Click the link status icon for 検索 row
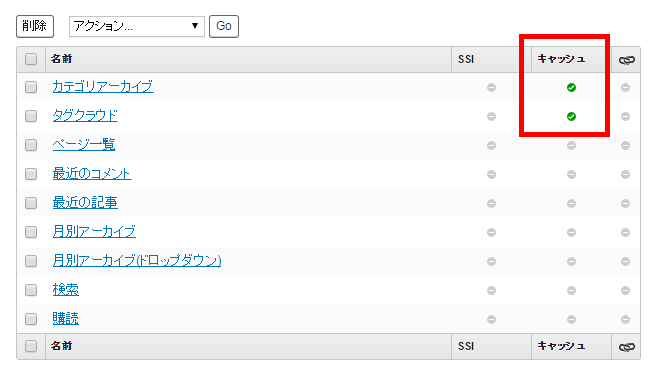Viewport: 655px width, 366px height. click(625, 290)
